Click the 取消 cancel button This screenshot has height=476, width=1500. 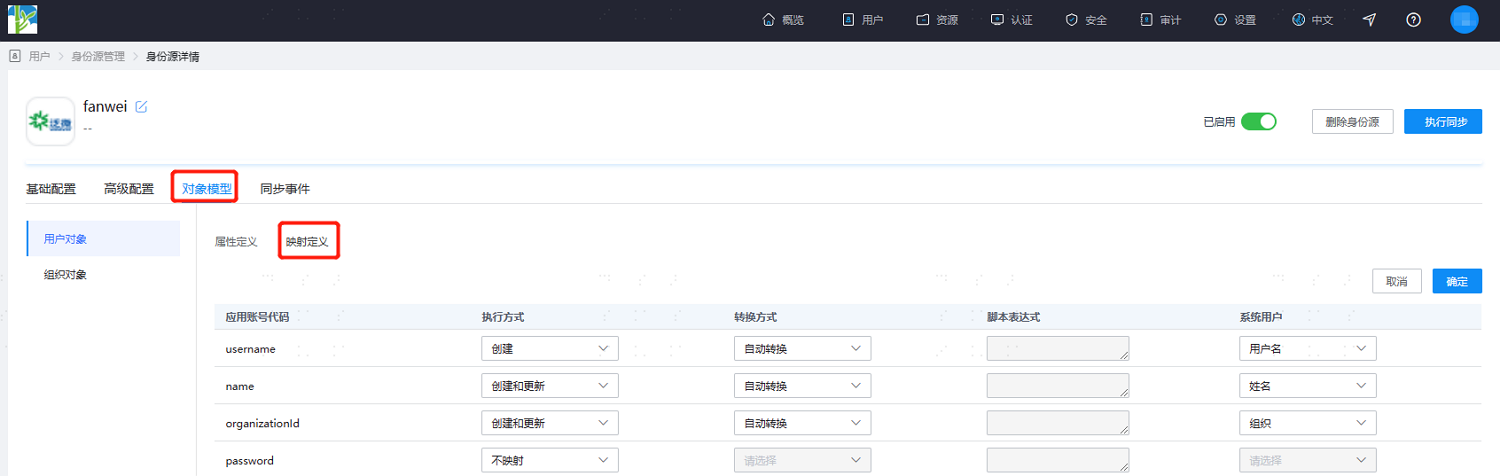tap(1397, 282)
